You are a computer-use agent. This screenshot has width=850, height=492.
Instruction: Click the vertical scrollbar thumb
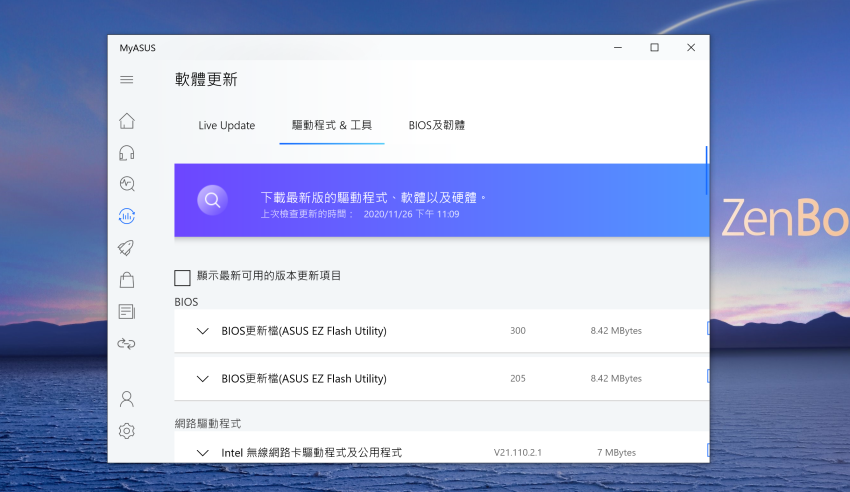tap(706, 170)
